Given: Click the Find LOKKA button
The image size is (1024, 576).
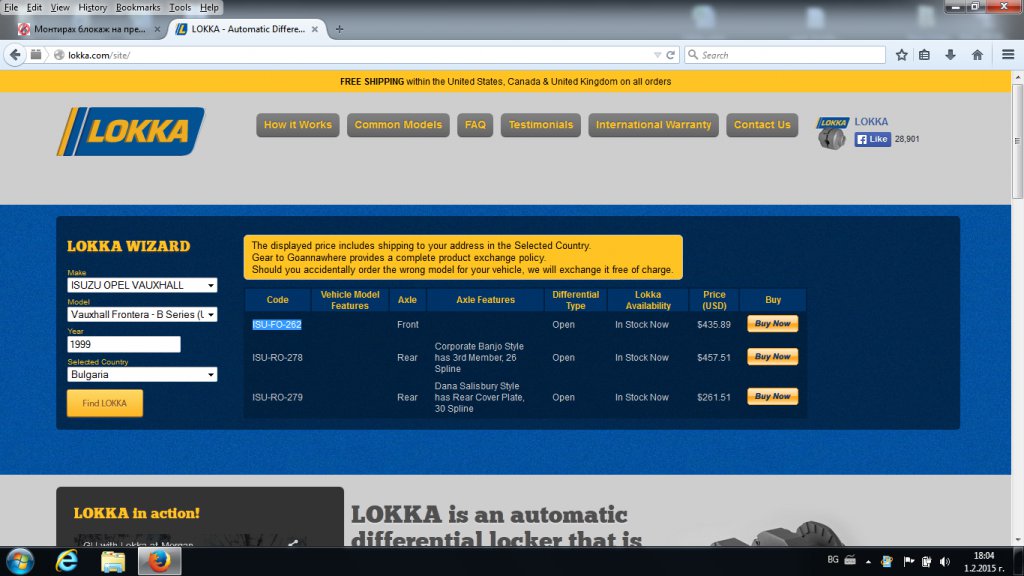Looking at the screenshot, I should [x=104, y=403].
